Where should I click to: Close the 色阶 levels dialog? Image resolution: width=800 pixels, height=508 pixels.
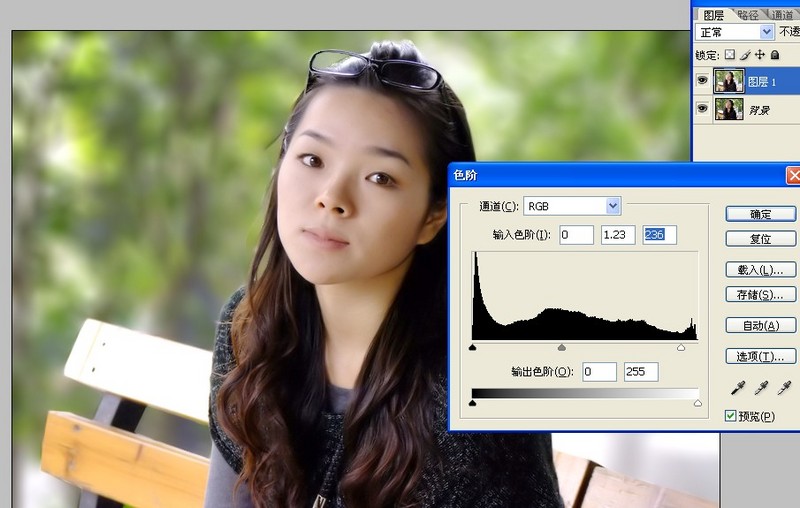(793, 175)
